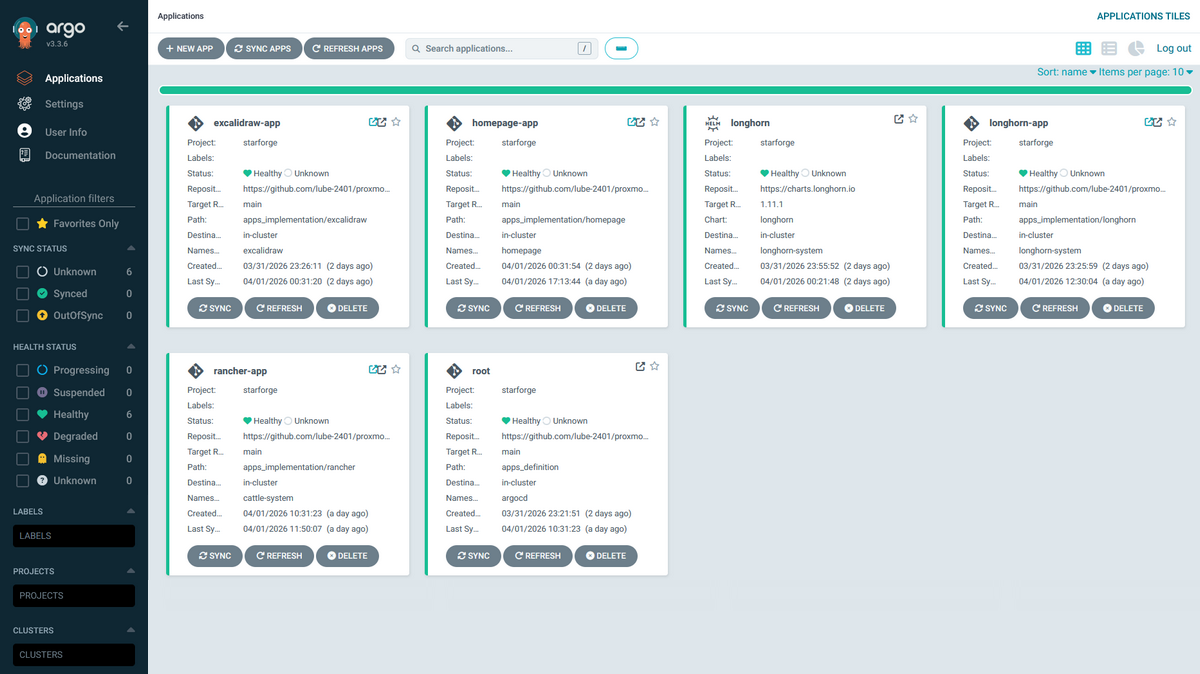Open the Sort: name dropdown
This screenshot has height=674, width=1200.
pyautogui.click(x=1067, y=72)
